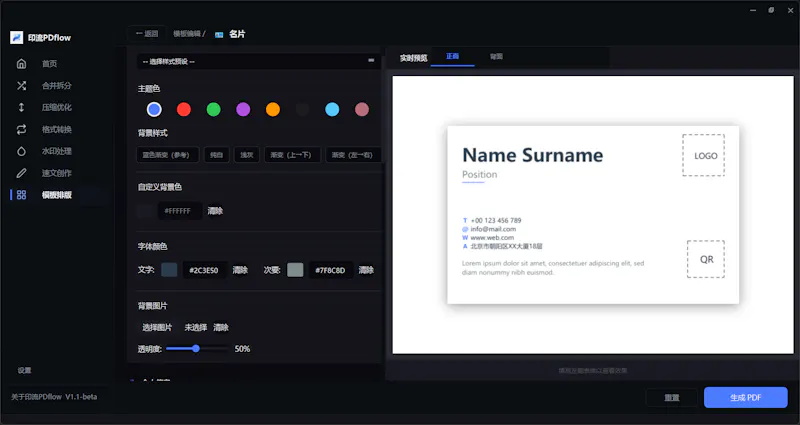800x425 pixels.
Task: Select 蓝色渐变 (参考) background style
Action: [168, 155]
